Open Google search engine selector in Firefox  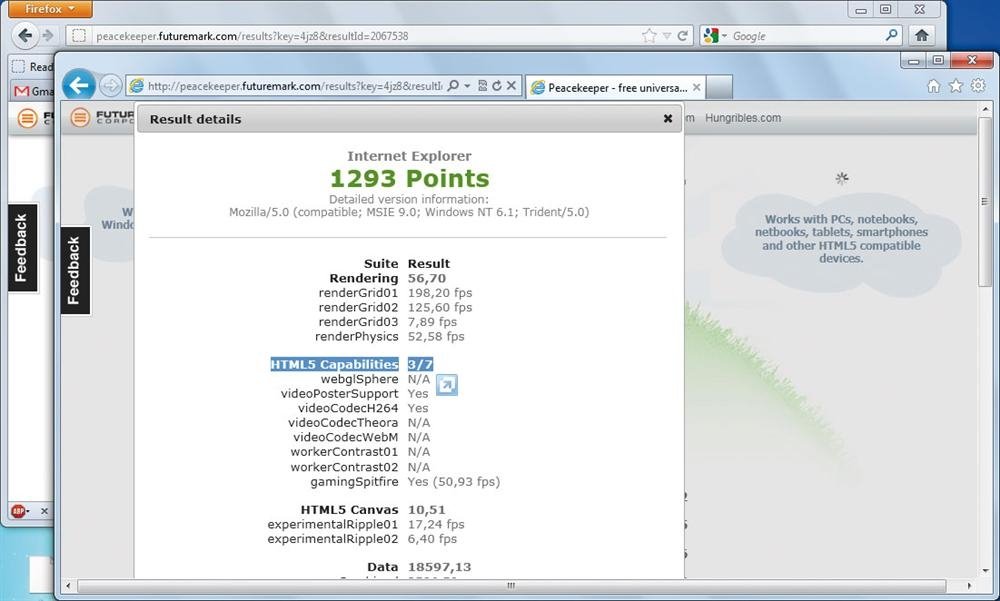(x=714, y=36)
